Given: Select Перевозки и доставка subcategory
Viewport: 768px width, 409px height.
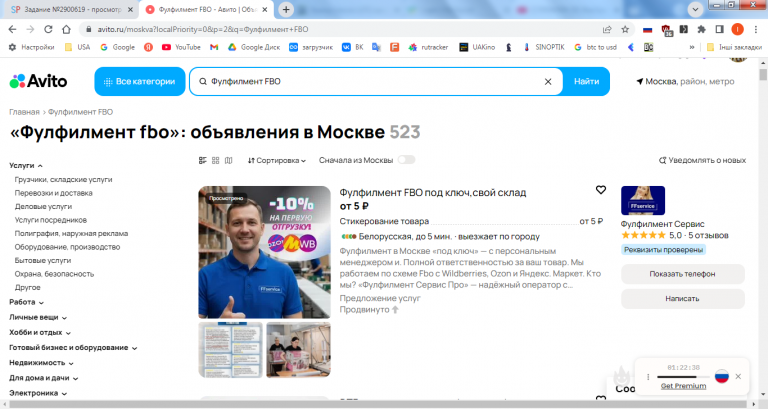Looking at the screenshot, I should [53, 193].
